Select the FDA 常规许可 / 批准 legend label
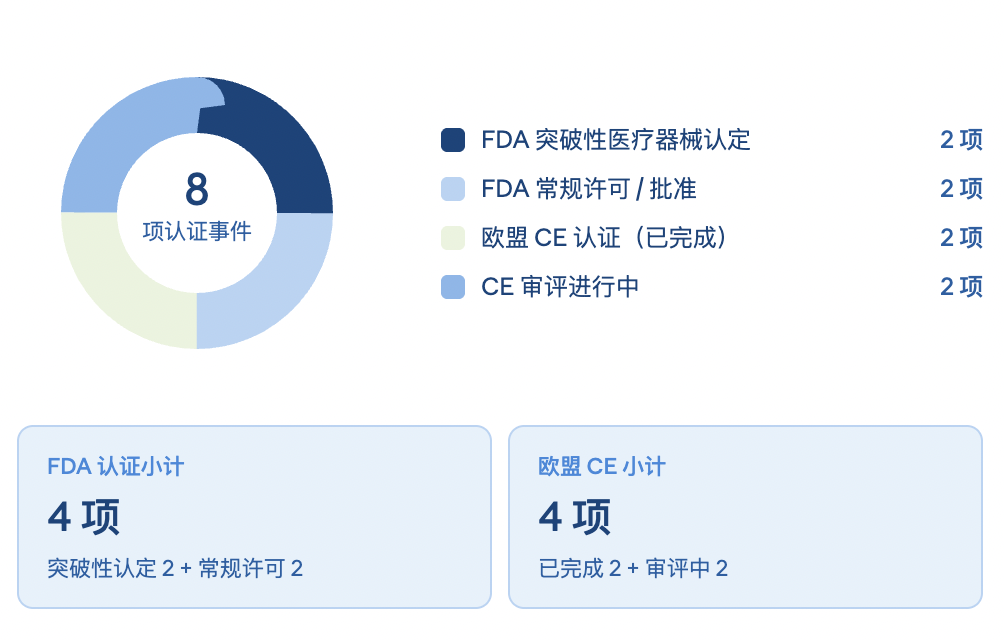This screenshot has height=640, width=1004. (588, 189)
